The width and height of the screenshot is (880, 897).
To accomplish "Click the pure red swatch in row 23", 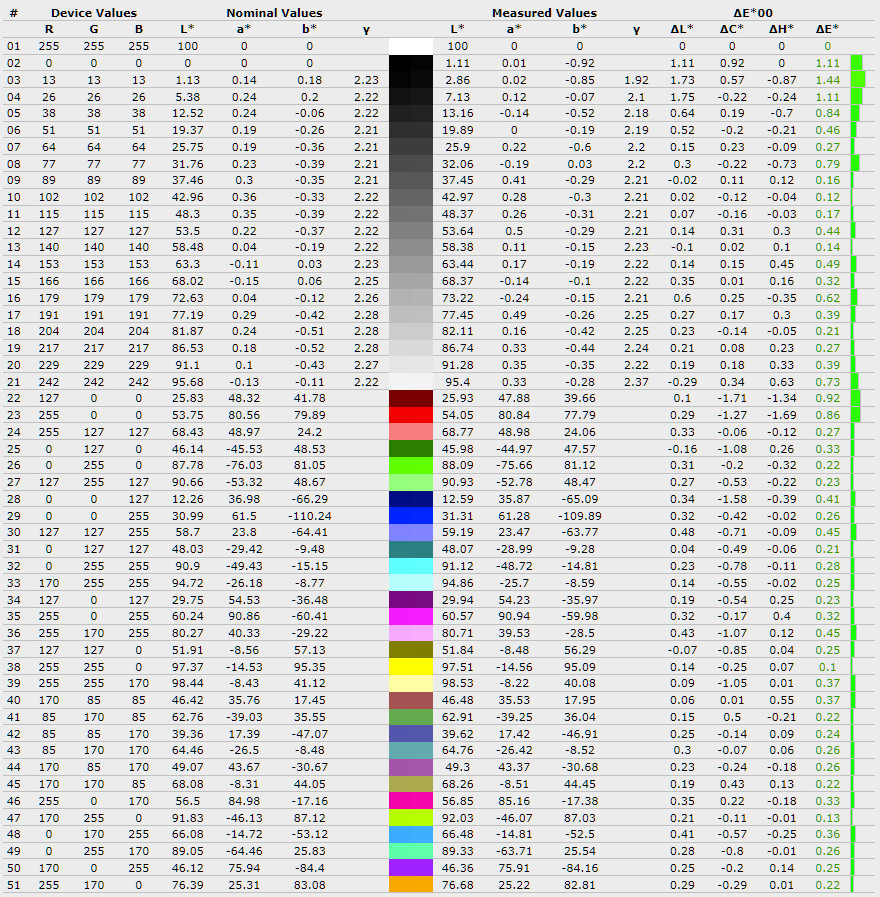I will coord(410,414).
